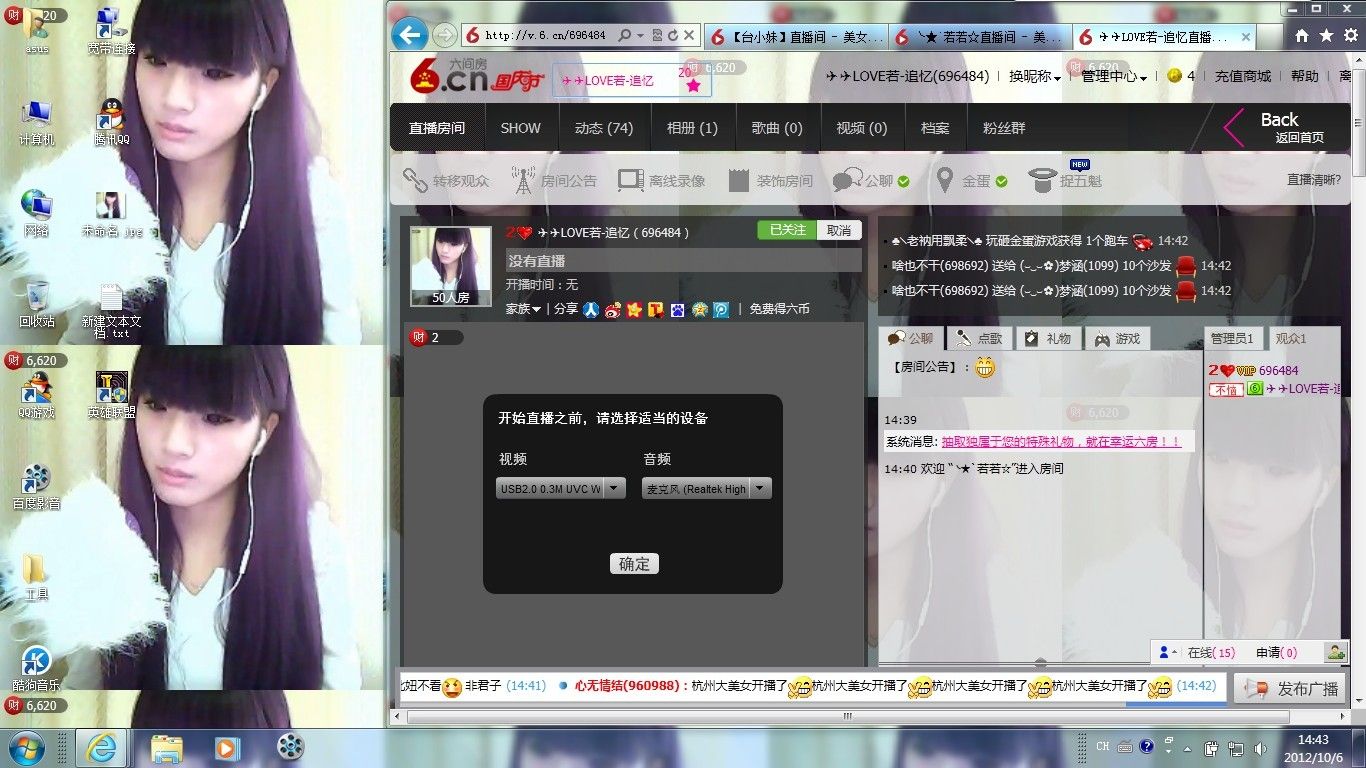Click the address bar stop X icon

click(x=689, y=35)
